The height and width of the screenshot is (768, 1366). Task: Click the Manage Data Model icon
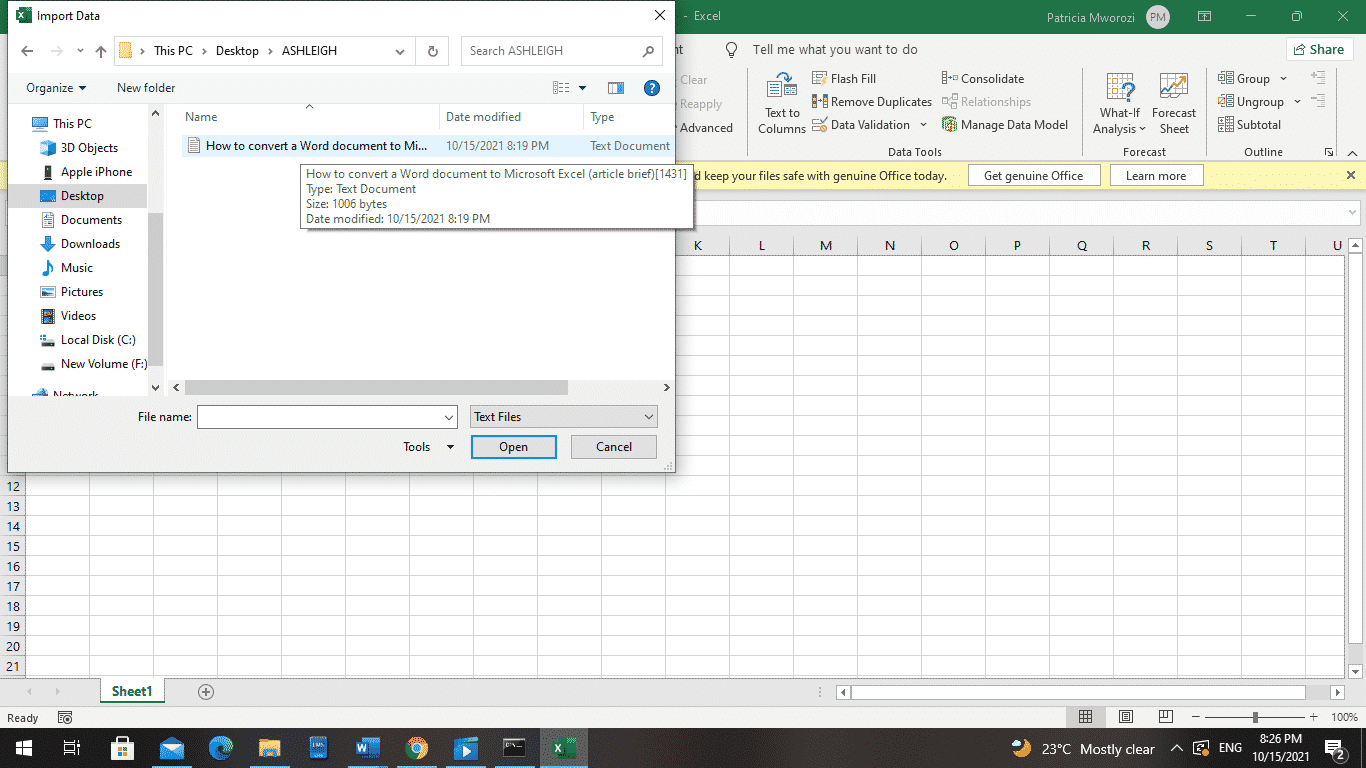1005,125
